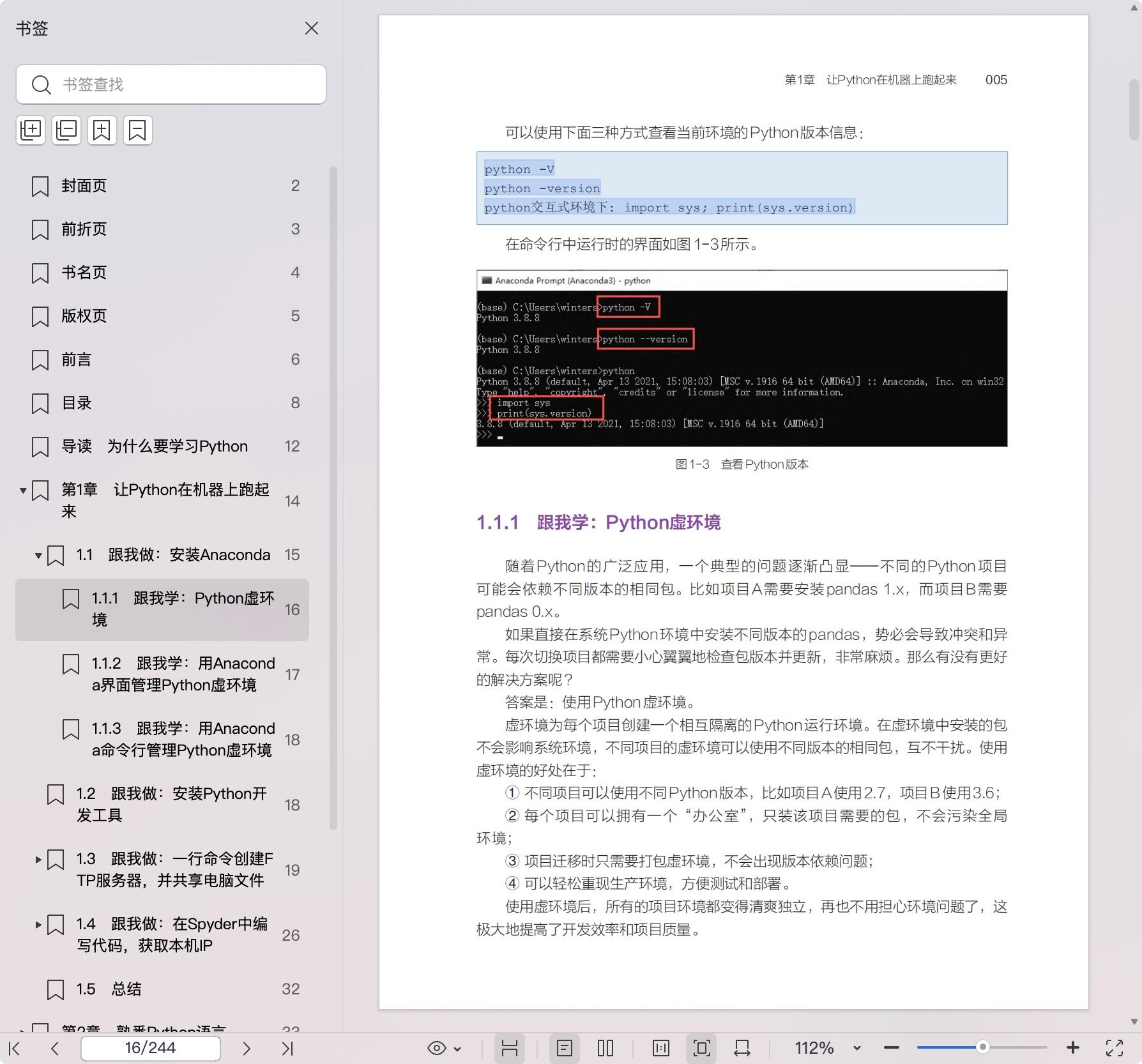
Task: Click the bookmark icon next to 封面页
Action: (x=40, y=186)
